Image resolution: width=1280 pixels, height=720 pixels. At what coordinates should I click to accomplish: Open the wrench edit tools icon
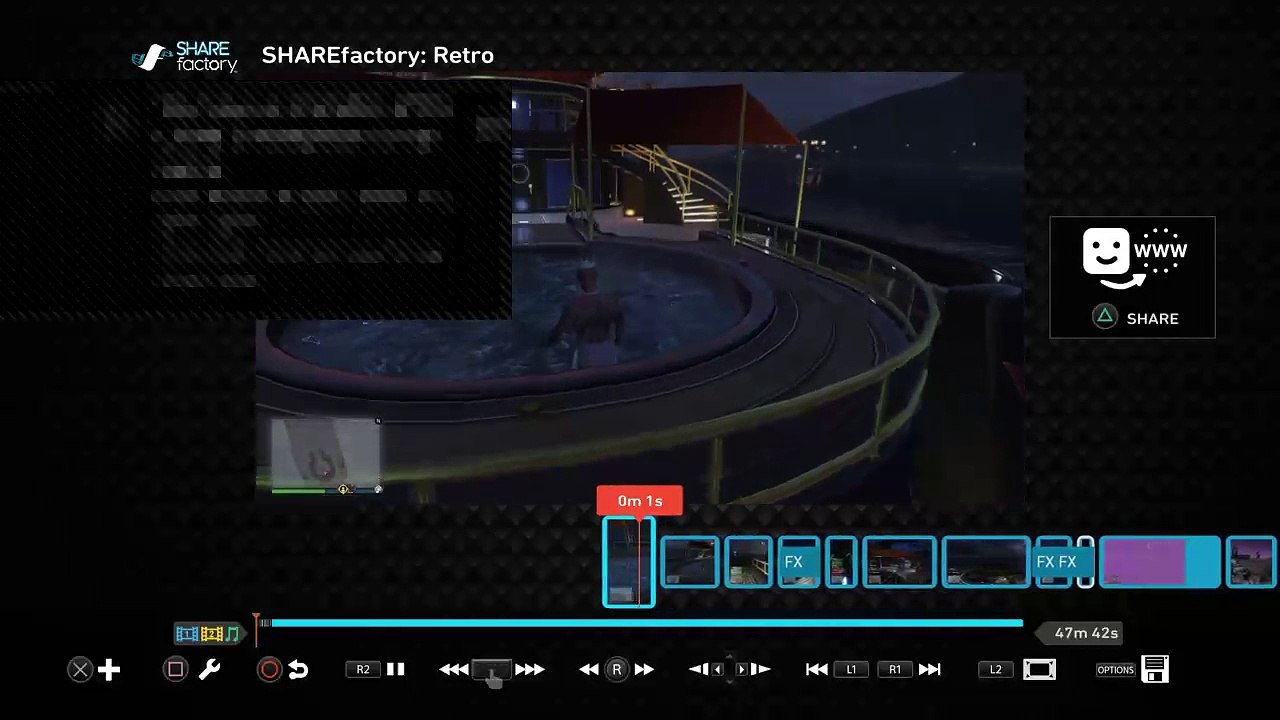[x=209, y=670]
